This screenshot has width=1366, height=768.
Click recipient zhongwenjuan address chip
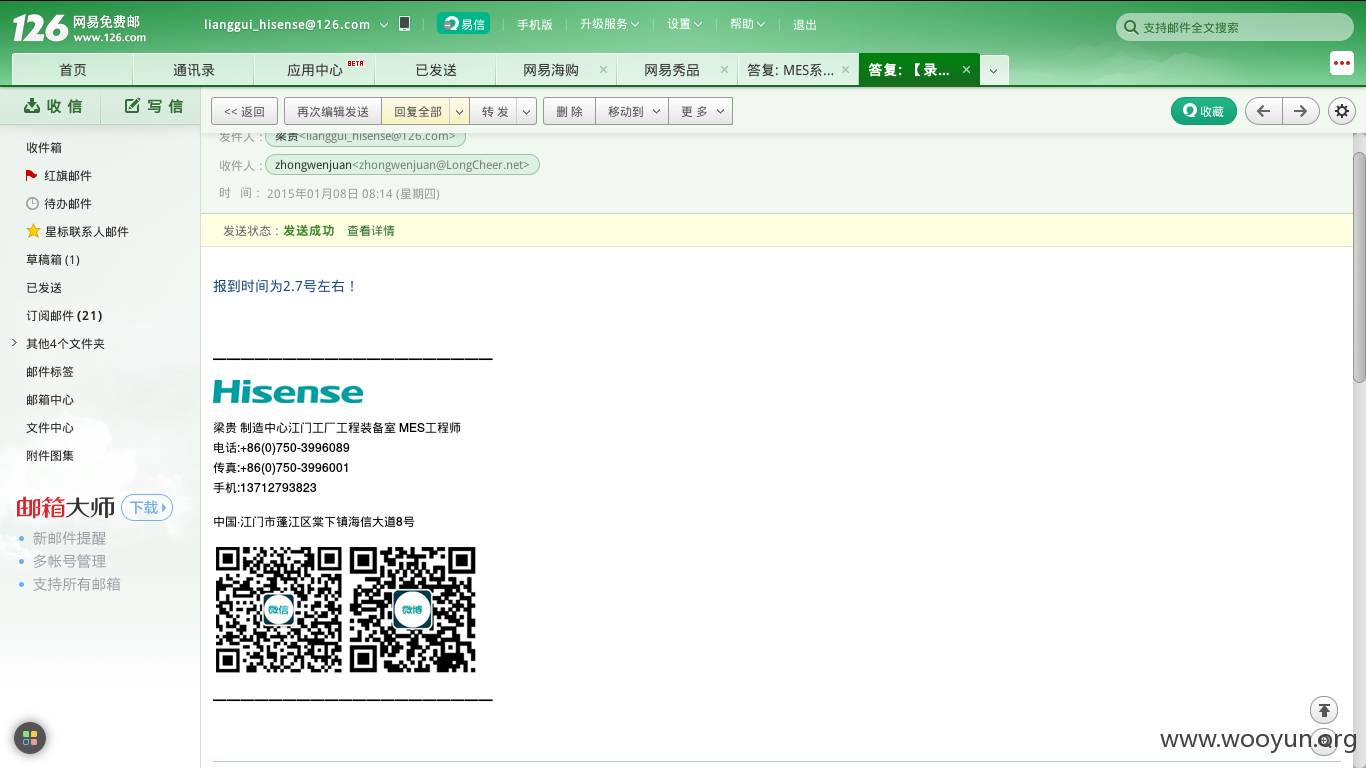[x=402, y=165]
